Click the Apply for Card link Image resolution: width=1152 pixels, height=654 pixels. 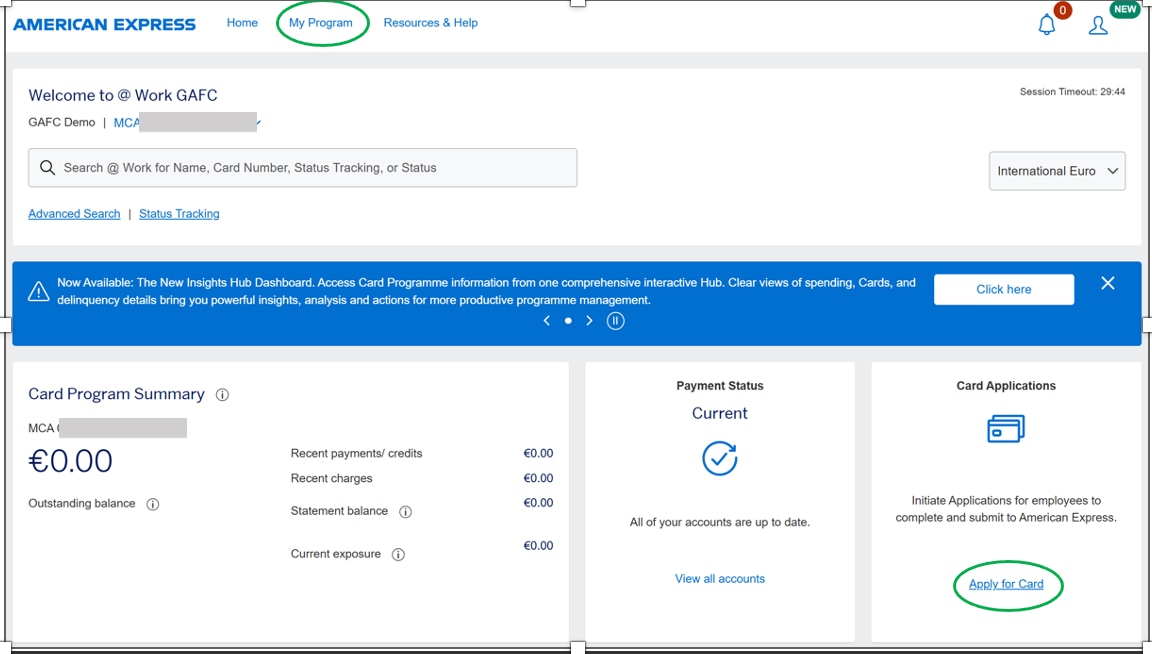1006,584
